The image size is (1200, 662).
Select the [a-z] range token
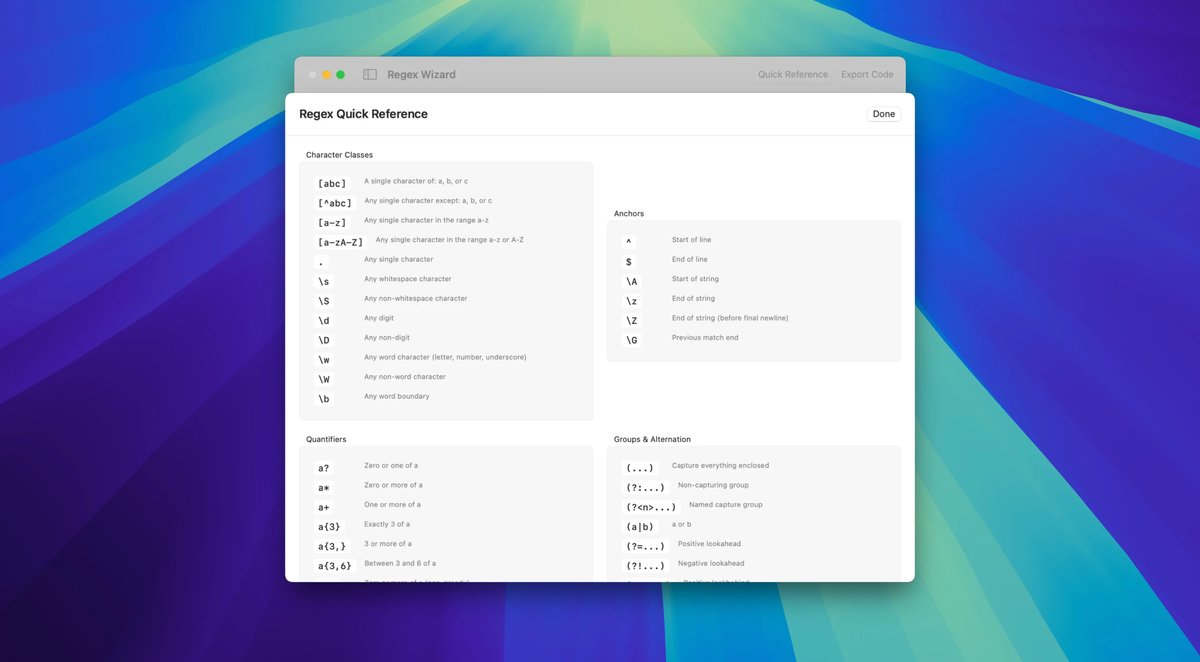pyautogui.click(x=330, y=222)
